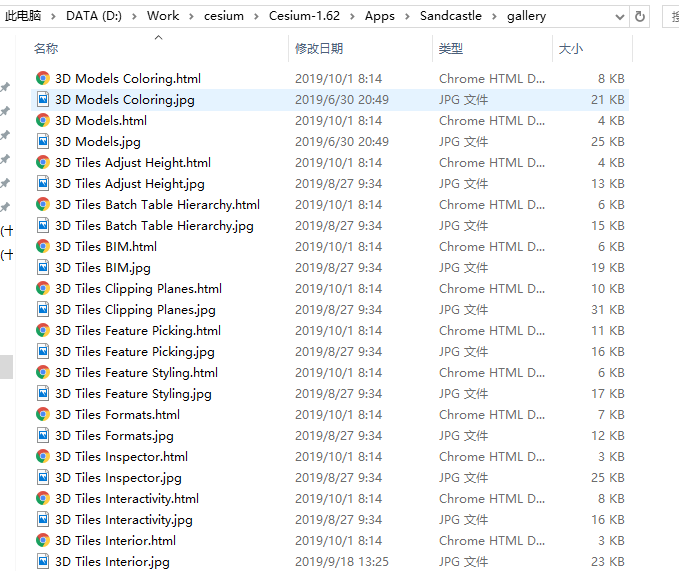679x584 pixels.
Task: Click image icon of 3D Tiles Formats.jpg
Action: pos(42,436)
